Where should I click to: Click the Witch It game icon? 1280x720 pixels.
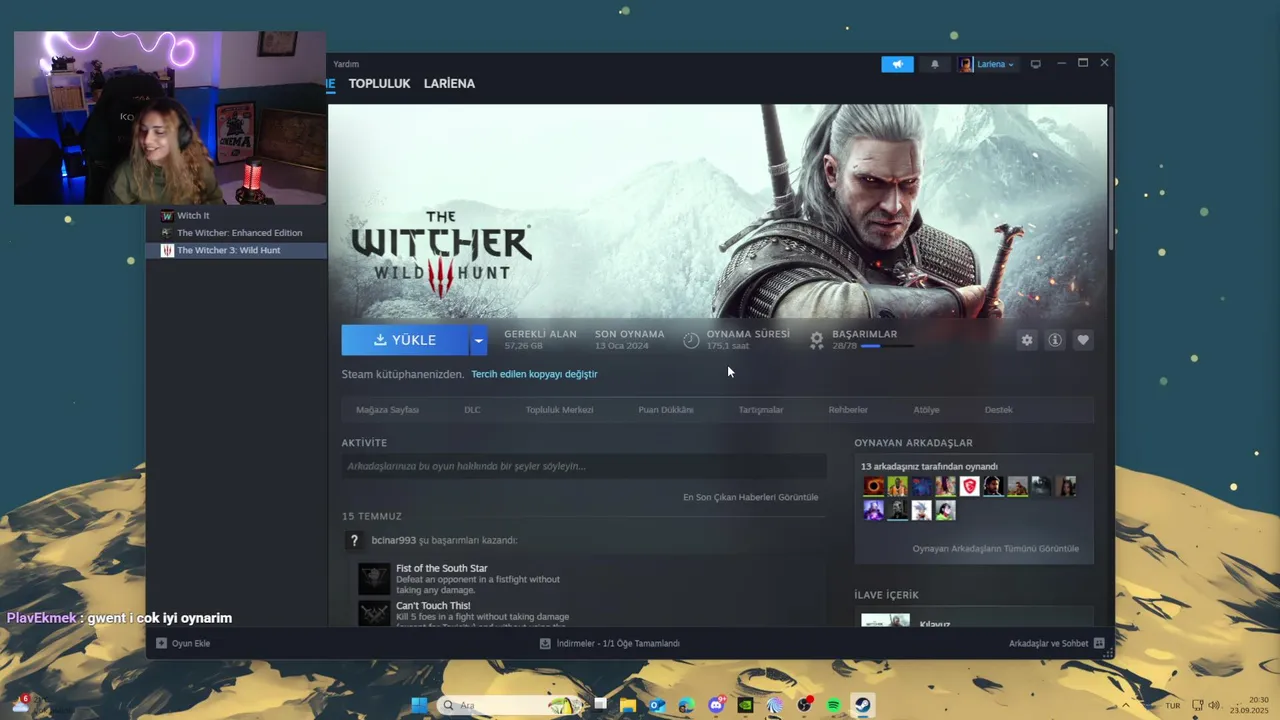[x=167, y=215]
